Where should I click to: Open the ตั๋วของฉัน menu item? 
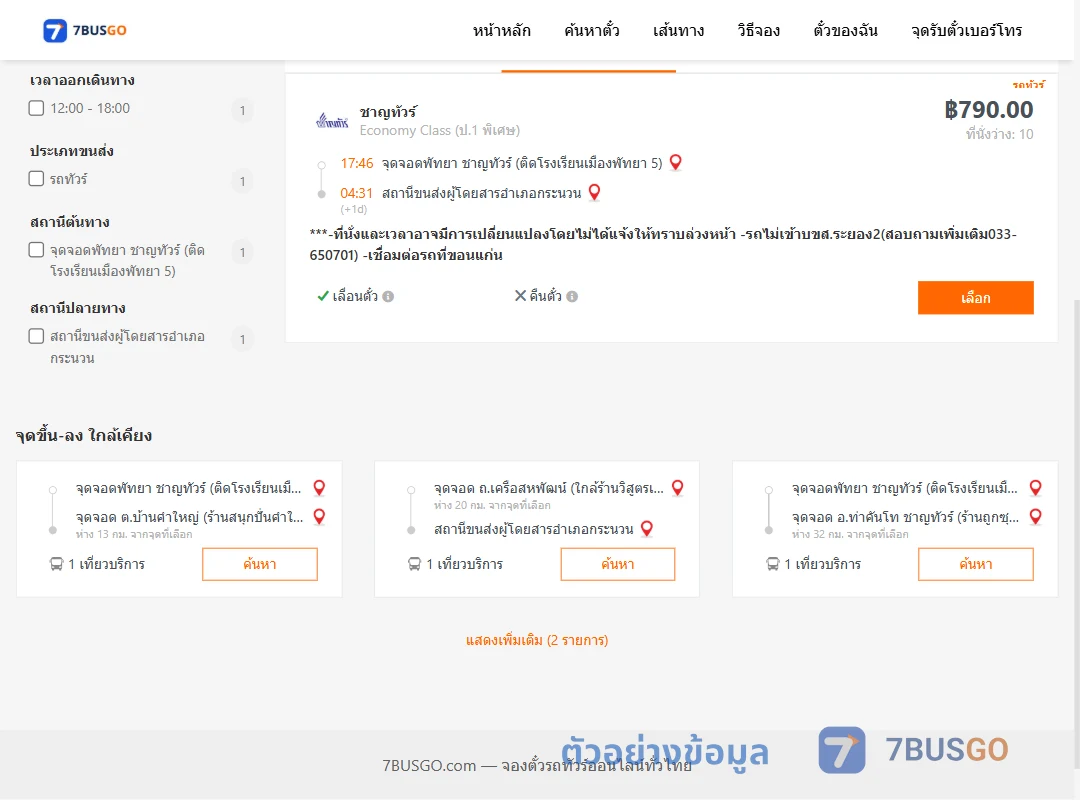coord(845,30)
